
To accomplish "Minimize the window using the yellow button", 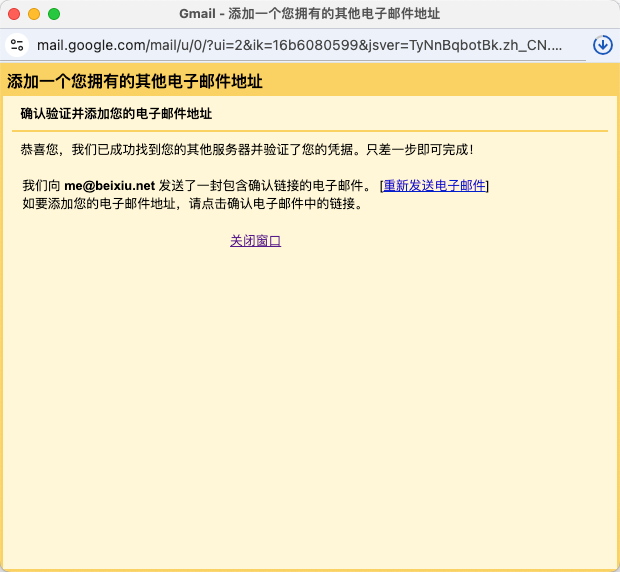I will pyautogui.click(x=34, y=14).
